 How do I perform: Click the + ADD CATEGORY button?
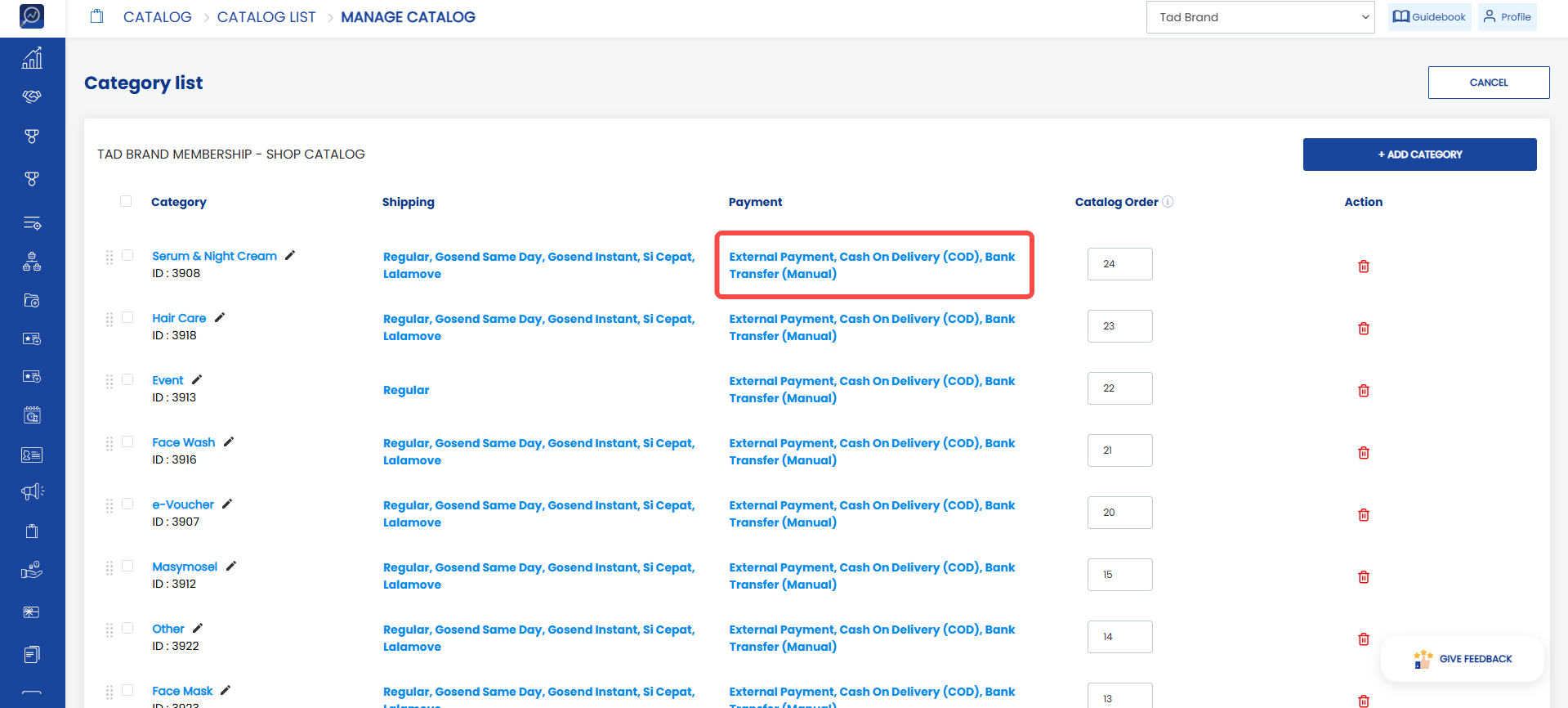[1420, 155]
